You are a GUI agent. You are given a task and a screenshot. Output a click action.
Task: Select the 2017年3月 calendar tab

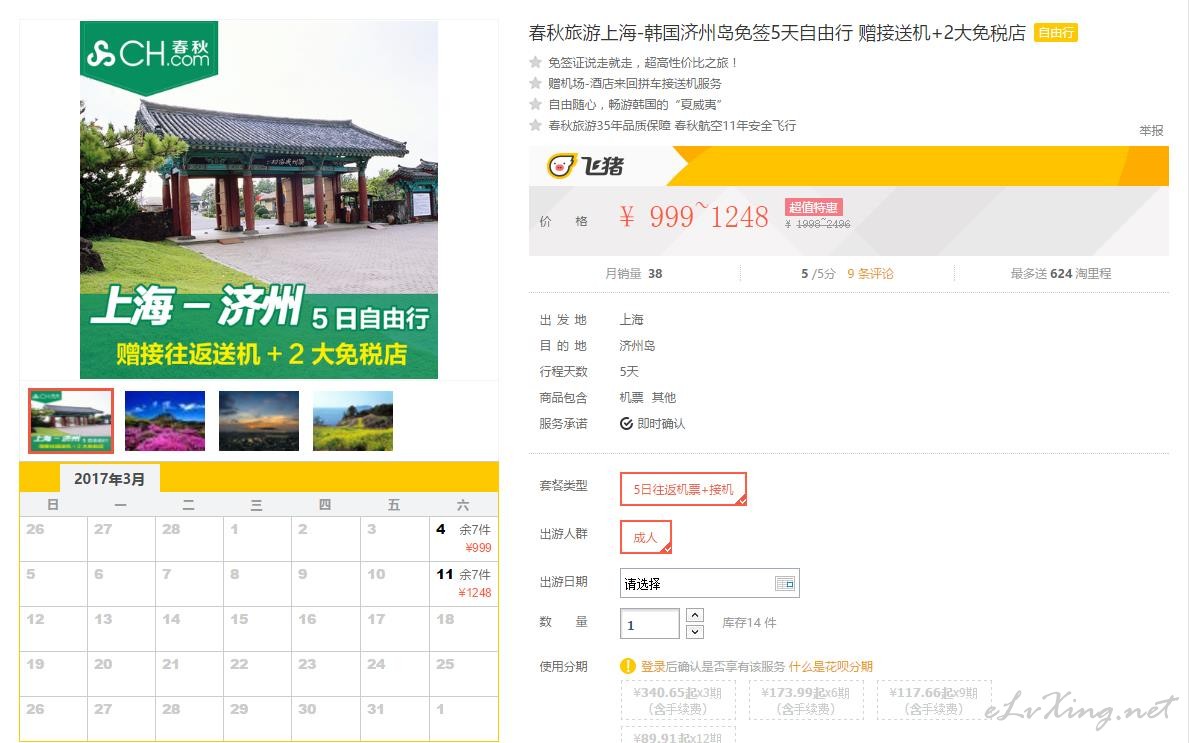click(109, 478)
